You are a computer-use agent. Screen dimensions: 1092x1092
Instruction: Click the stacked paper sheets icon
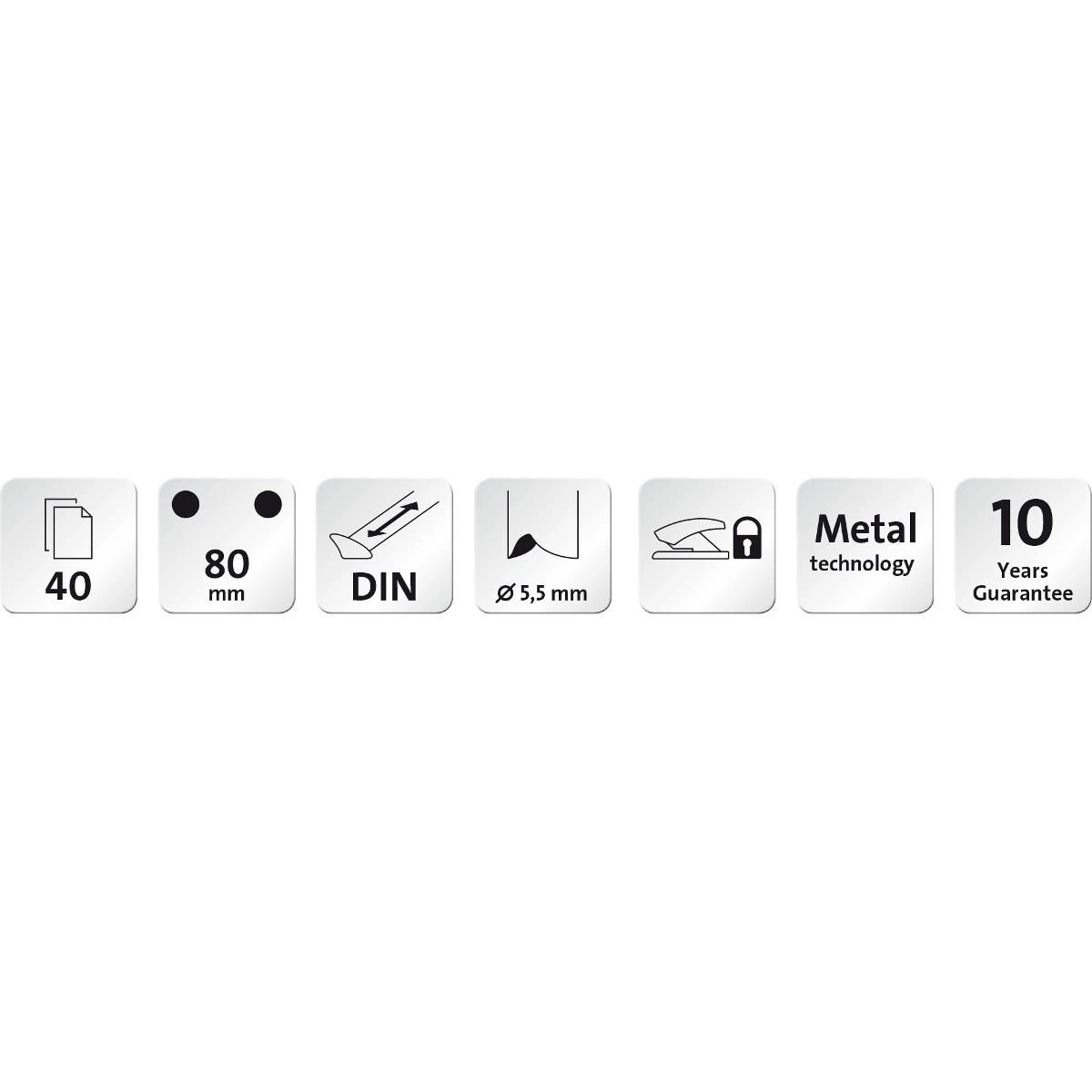[x=67, y=526]
